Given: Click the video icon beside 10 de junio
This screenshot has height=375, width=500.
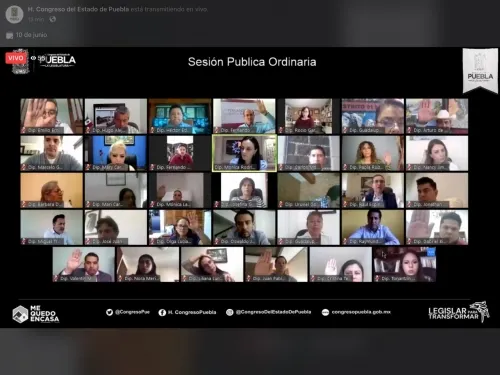Looking at the screenshot, I should point(10,35).
